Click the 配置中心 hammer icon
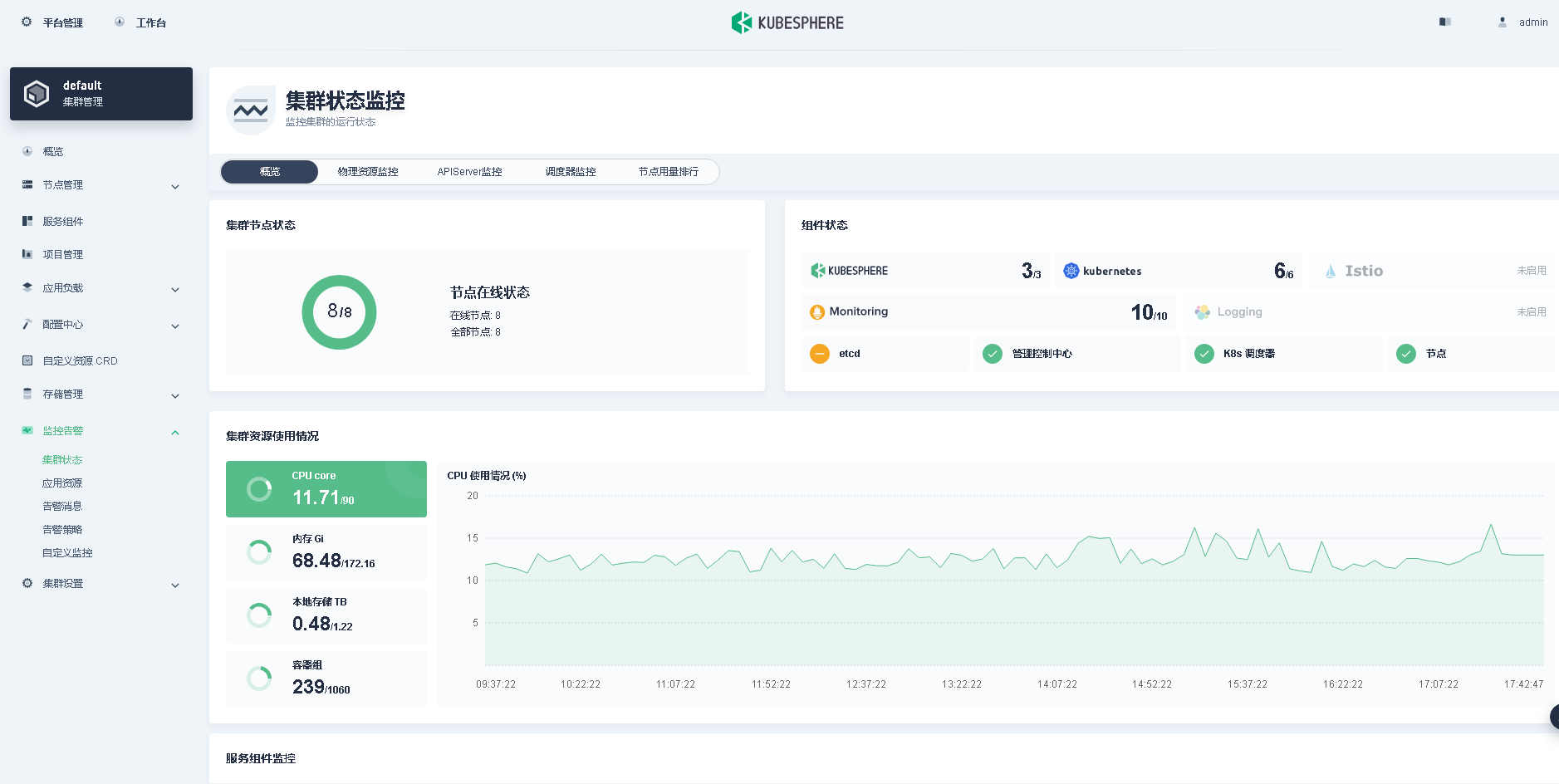1559x784 pixels. pos(27,324)
